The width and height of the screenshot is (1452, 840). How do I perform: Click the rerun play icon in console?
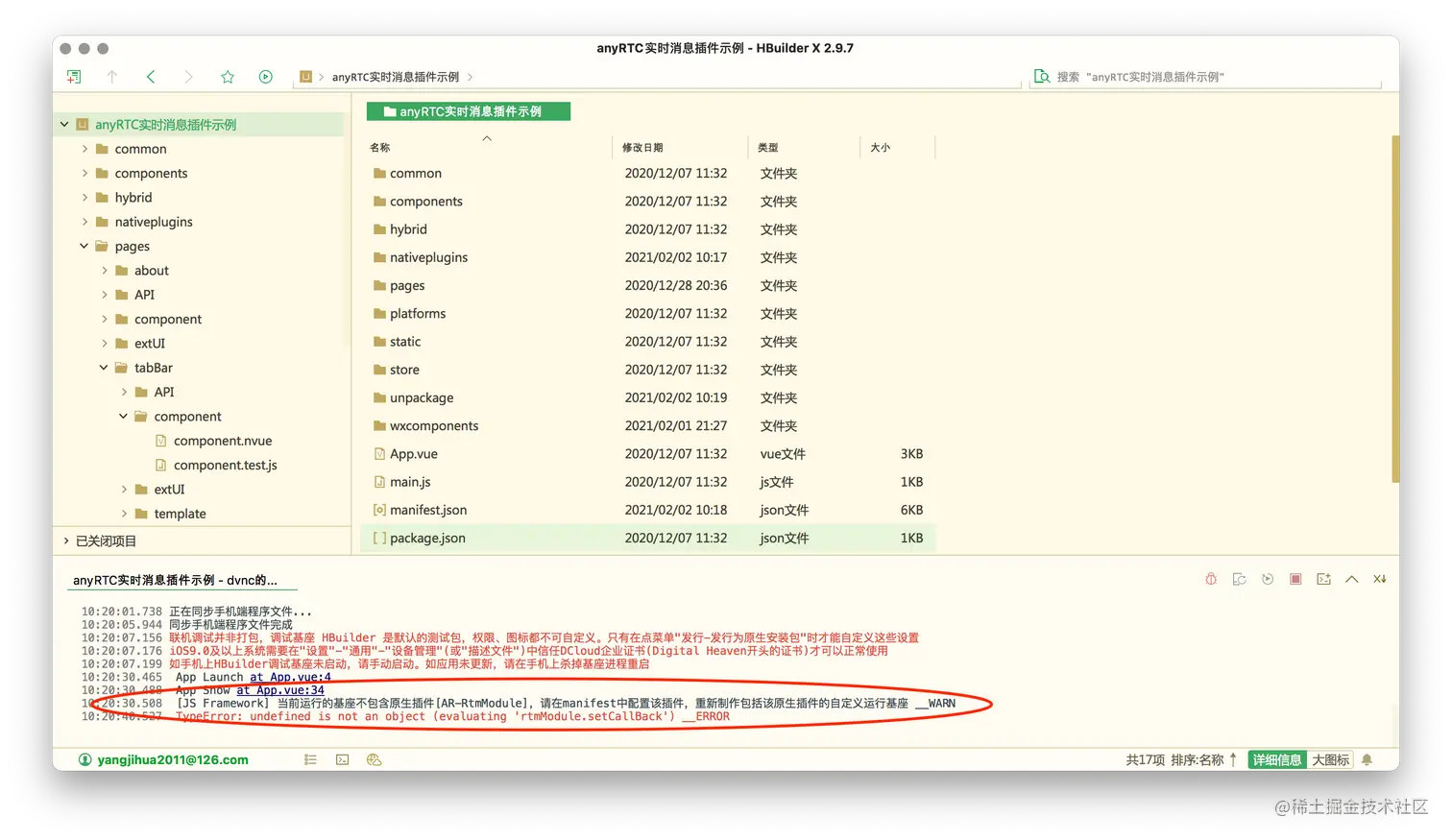(x=1268, y=579)
